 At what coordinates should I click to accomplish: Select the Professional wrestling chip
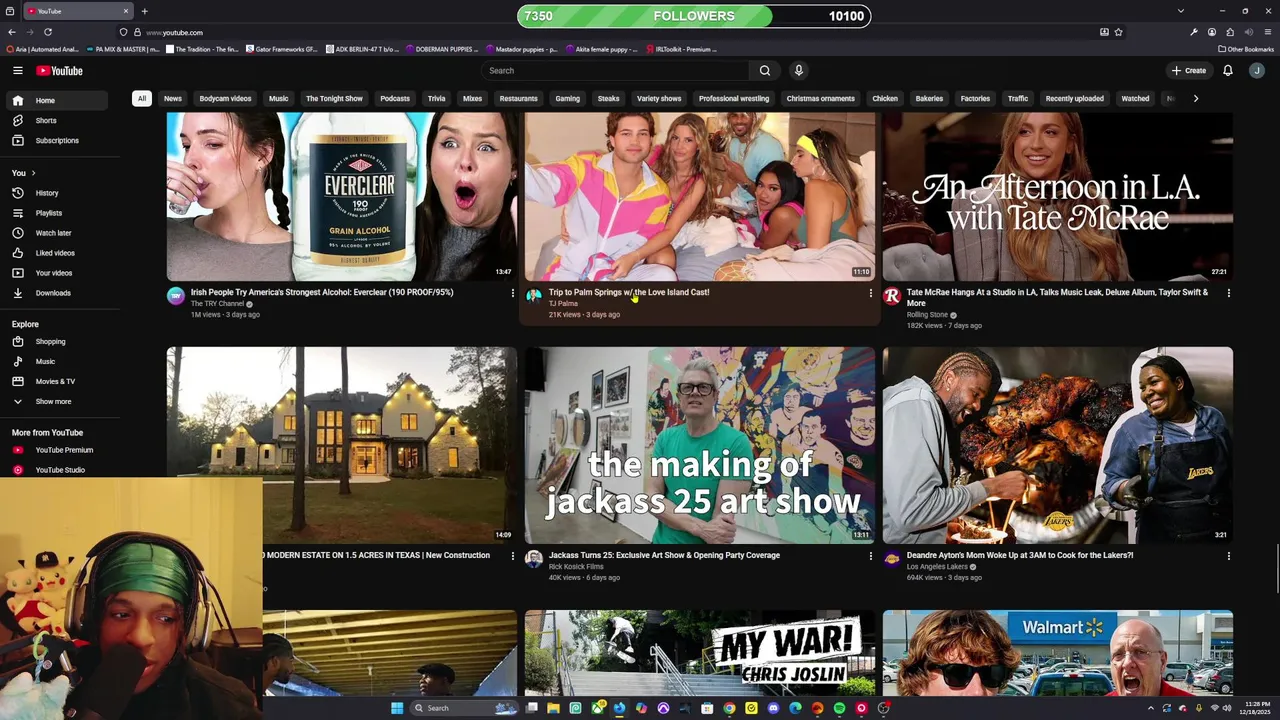click(734, 98)
